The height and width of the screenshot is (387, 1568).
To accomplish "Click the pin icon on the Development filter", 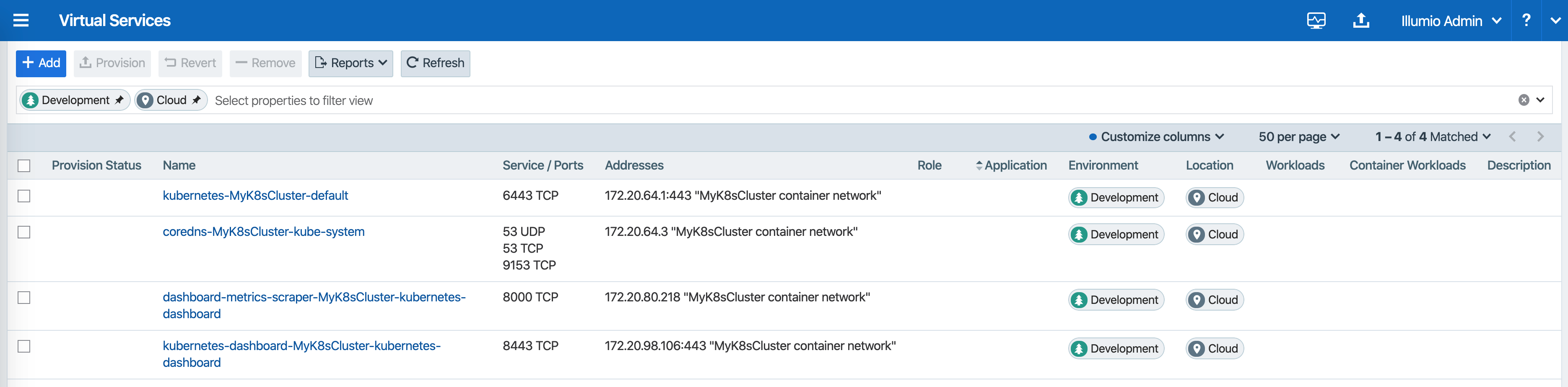I will 120,99.
